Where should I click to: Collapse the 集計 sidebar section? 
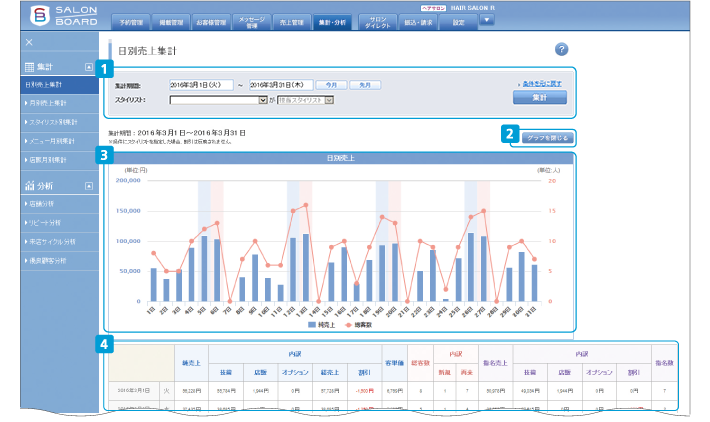pyautogui.click(x=89, y=67)
